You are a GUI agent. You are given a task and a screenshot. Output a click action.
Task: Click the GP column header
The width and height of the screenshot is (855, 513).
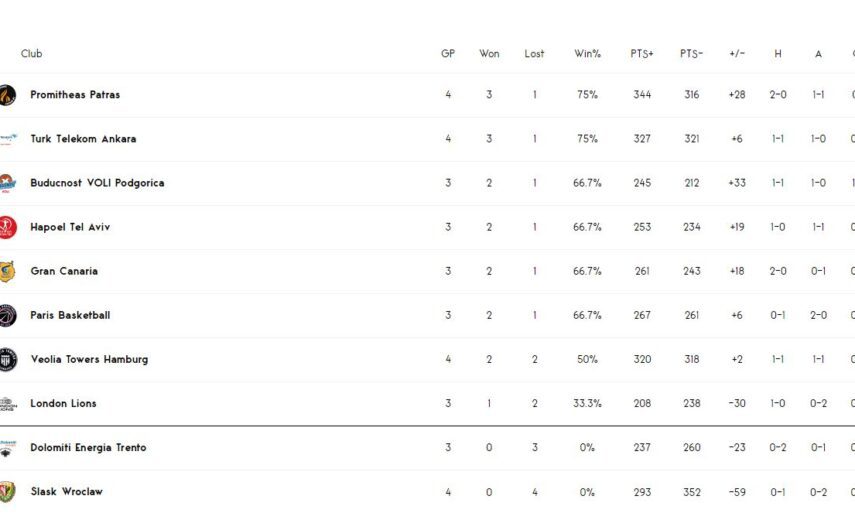point(448,54)
